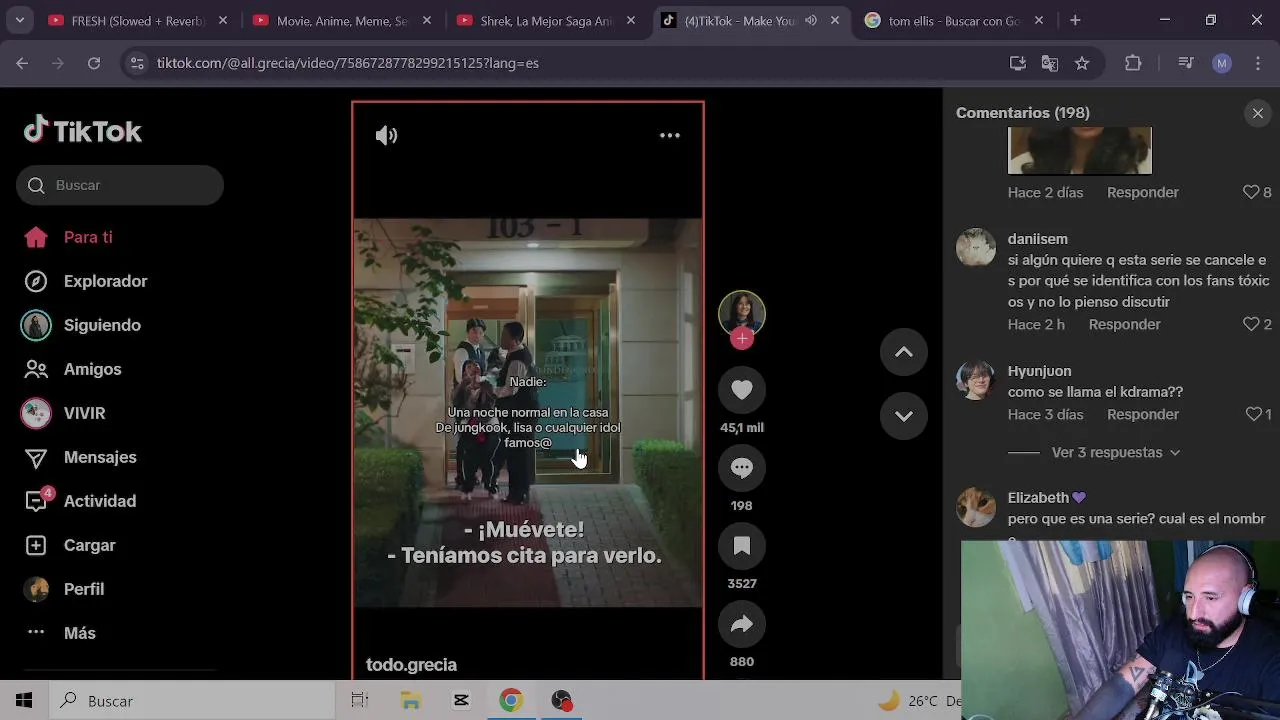This screenshot has height=720, width=1280.
Task: Open Task View in taskbar
Action: pos(360,701)
